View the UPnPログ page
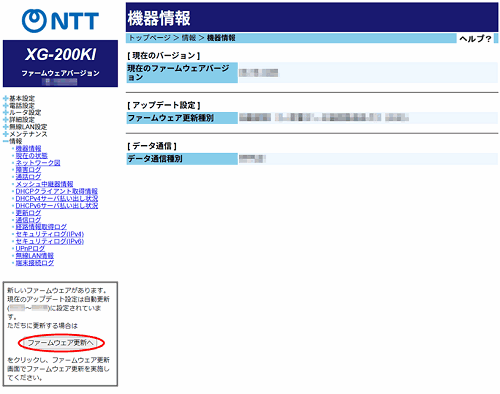The width and height of the screenshot is (500, 394). coord(30,249)
